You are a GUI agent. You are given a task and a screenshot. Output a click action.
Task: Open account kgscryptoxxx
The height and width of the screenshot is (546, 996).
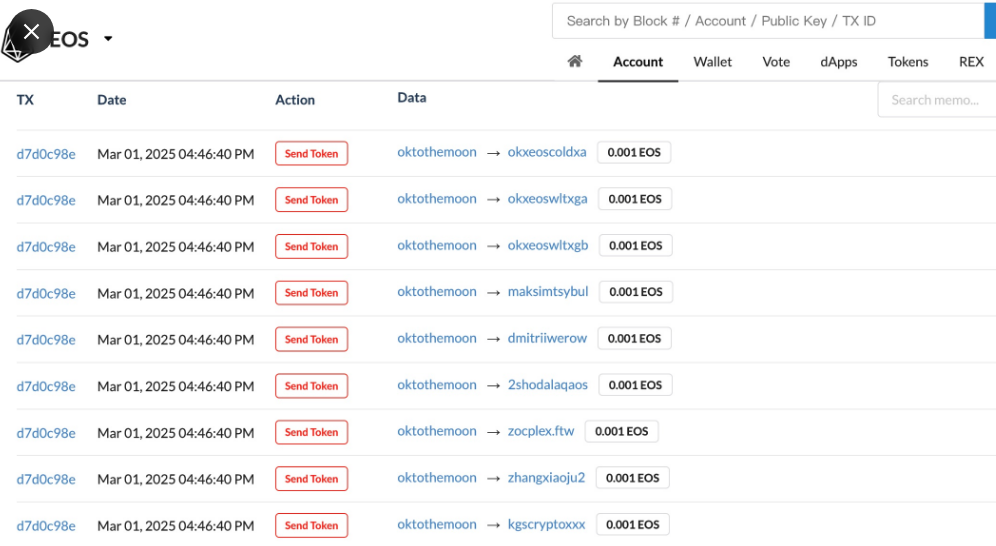tap(546, 524)
